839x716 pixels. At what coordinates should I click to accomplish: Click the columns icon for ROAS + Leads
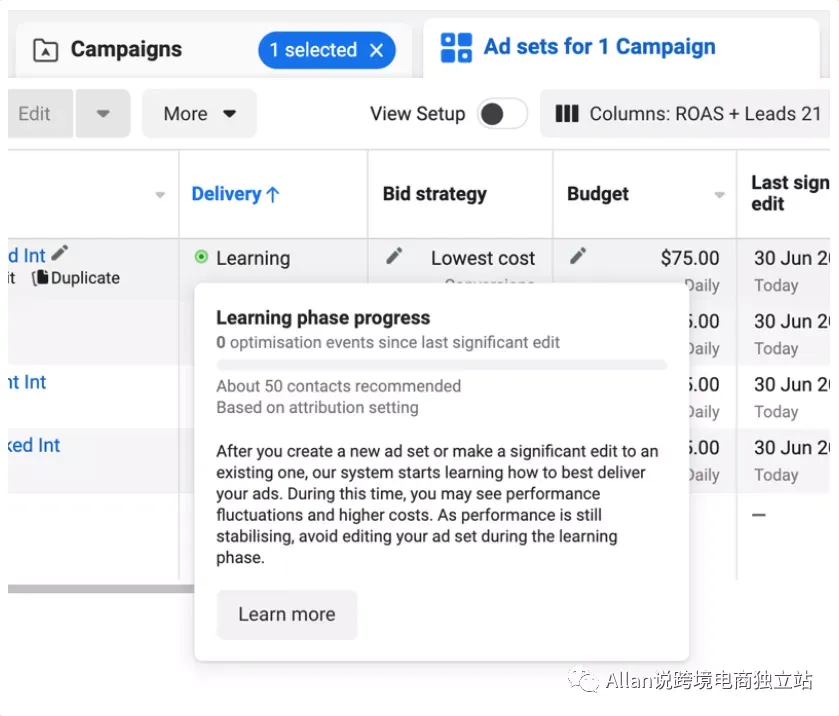coord(567,114)
